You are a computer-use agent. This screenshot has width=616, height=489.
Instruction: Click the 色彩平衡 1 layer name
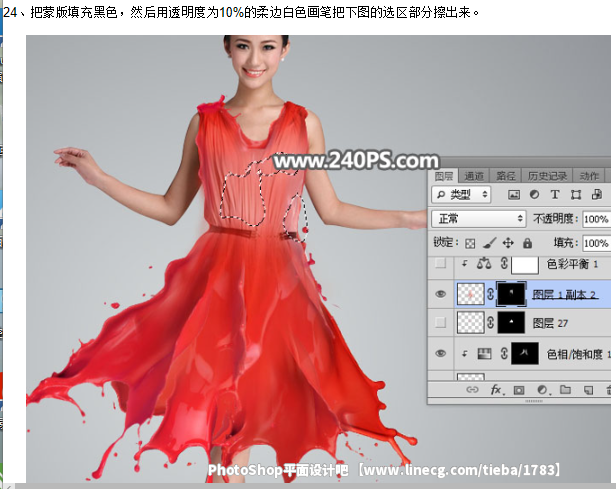pyautogui.click(x=572, y=264)
